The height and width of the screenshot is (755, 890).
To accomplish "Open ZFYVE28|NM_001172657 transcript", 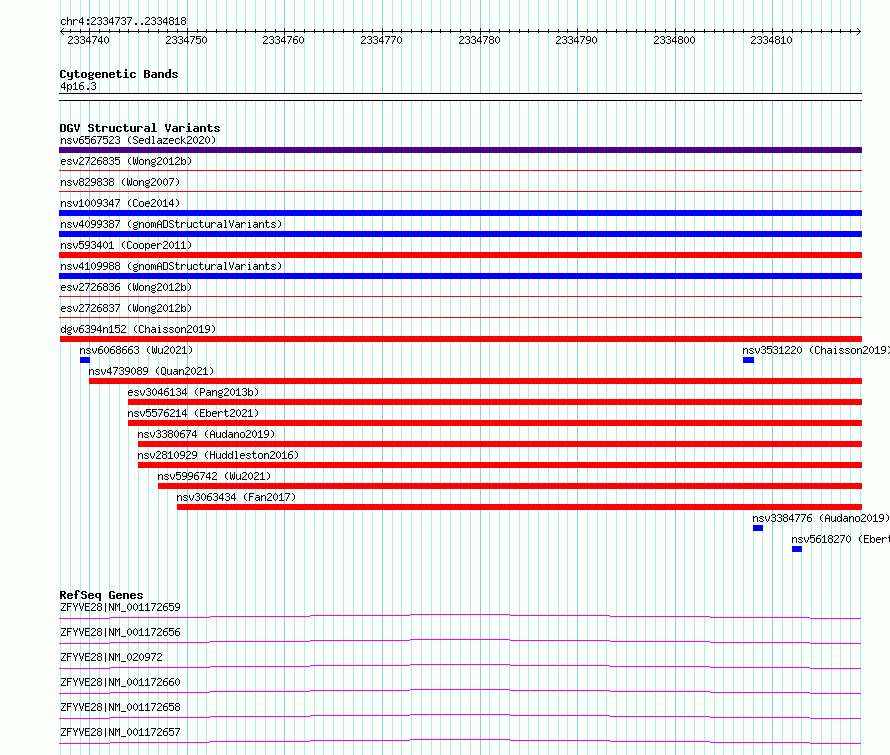I will point(120,732).
